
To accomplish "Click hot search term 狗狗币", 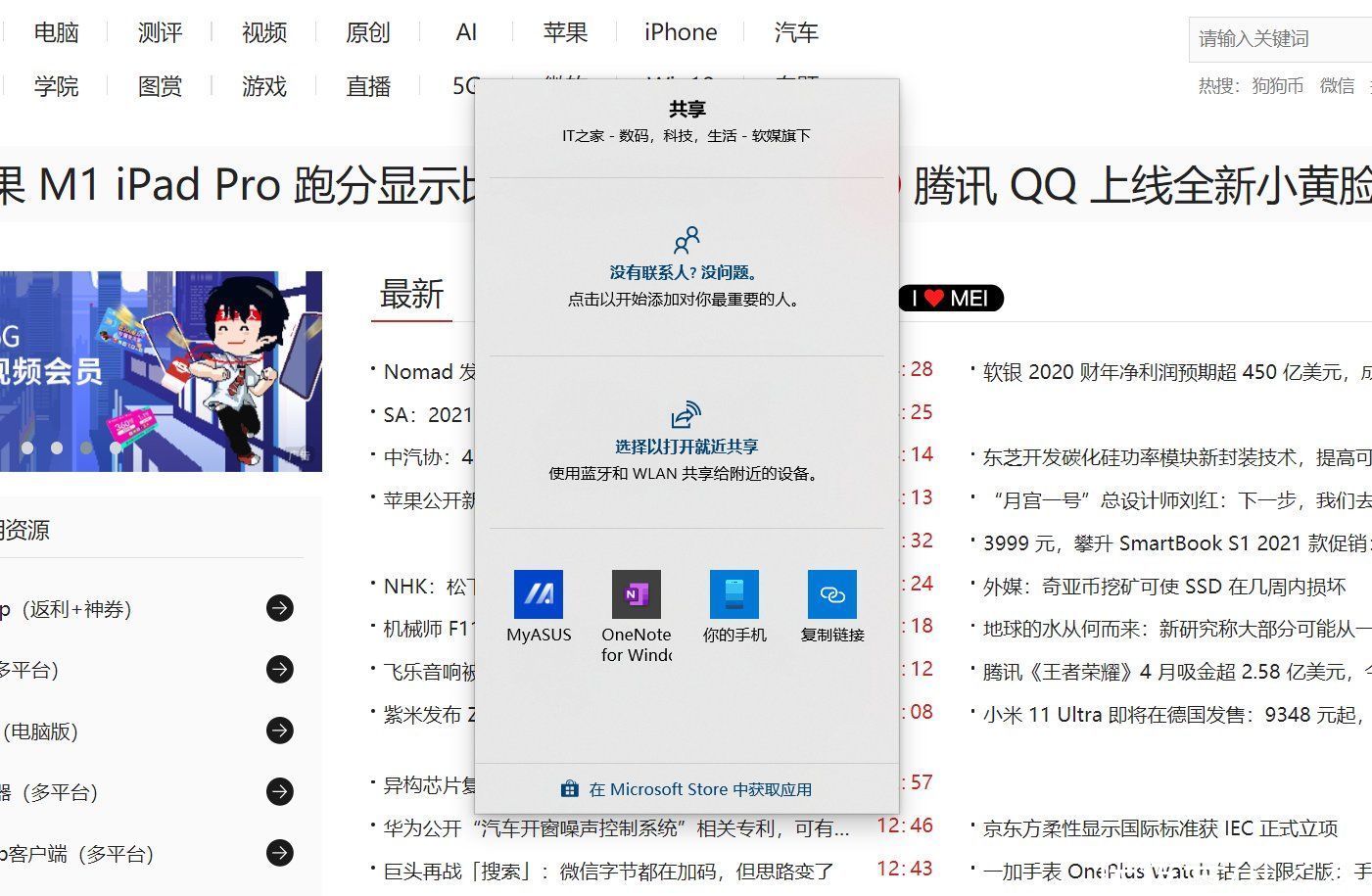I will tap(1277, 86).
